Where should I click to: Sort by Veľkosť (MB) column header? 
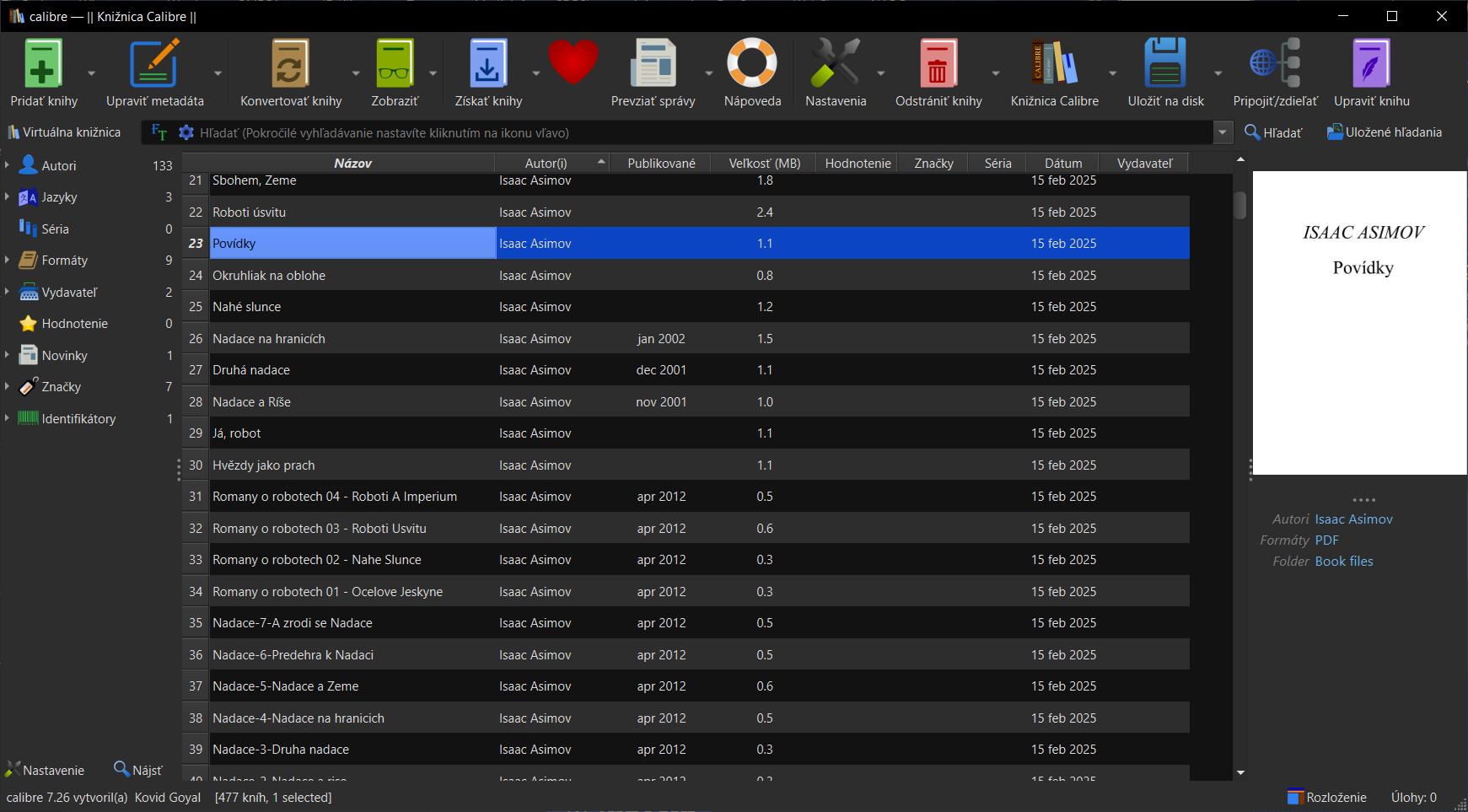(764, 163)
